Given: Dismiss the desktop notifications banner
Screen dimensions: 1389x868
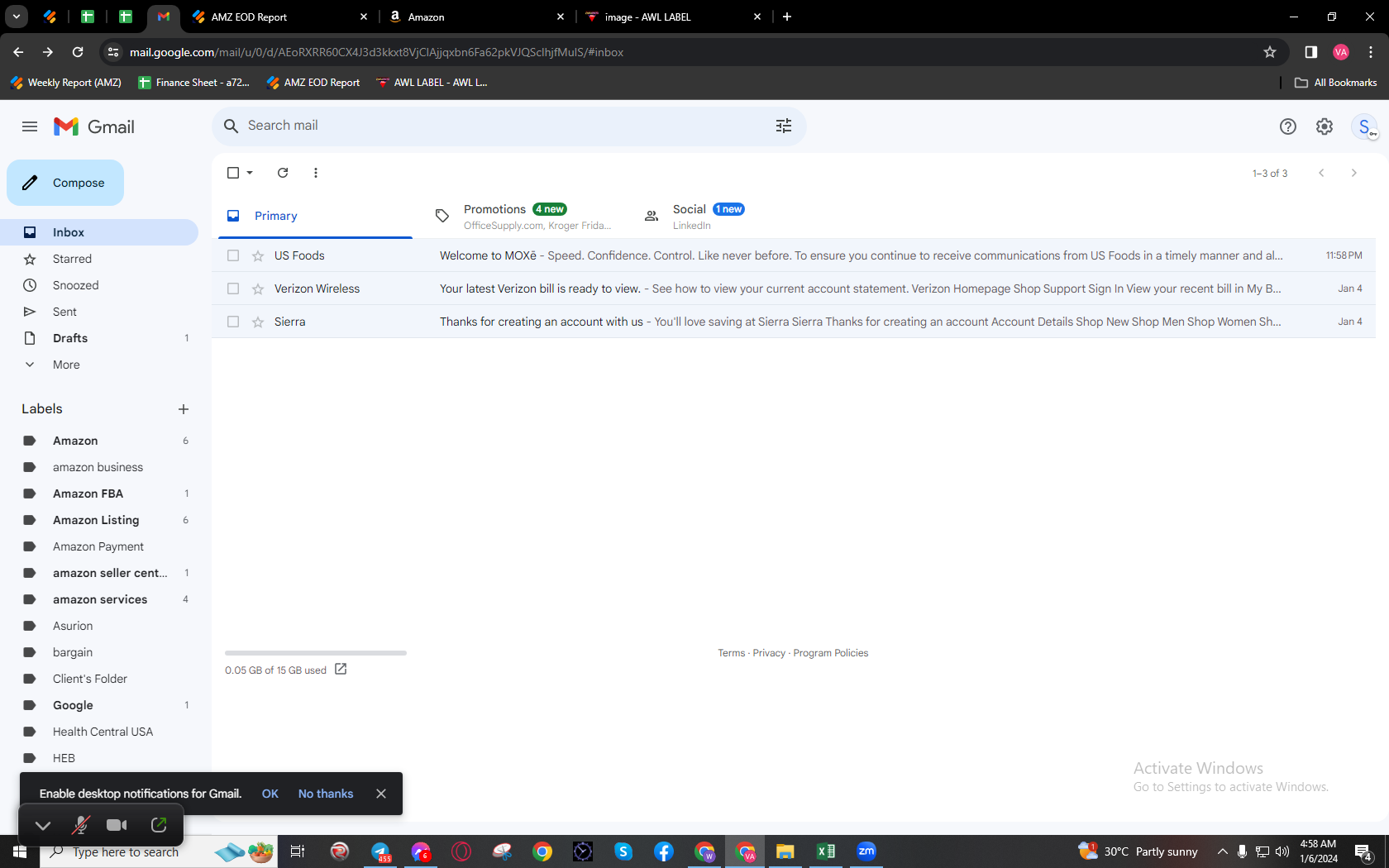Looking at the screenshot, I should click(381, 794).
